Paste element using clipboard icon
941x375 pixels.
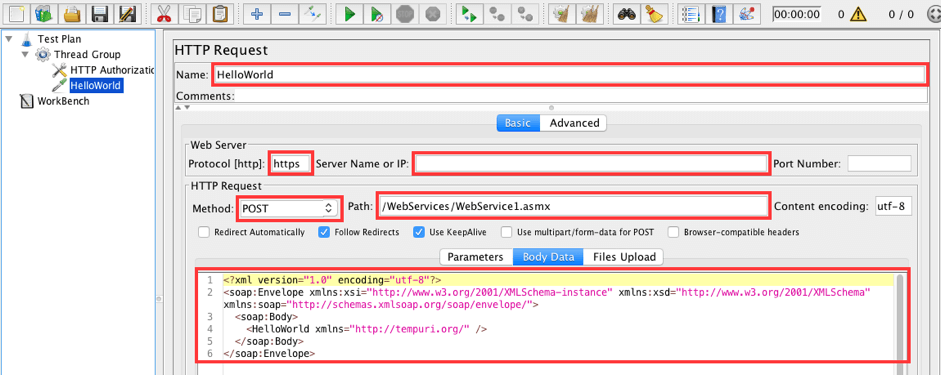[221, 13]
